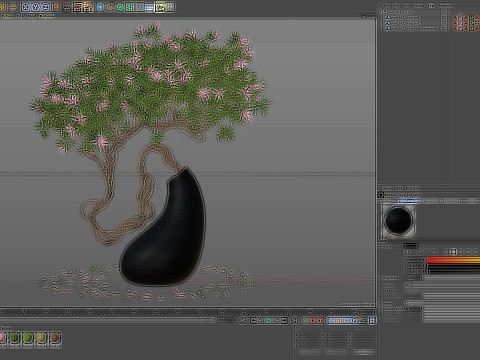Toggle parameter keyframe recording icon
Image resolution: width=480 pixels, height=360 pixels.
[354, 320]
